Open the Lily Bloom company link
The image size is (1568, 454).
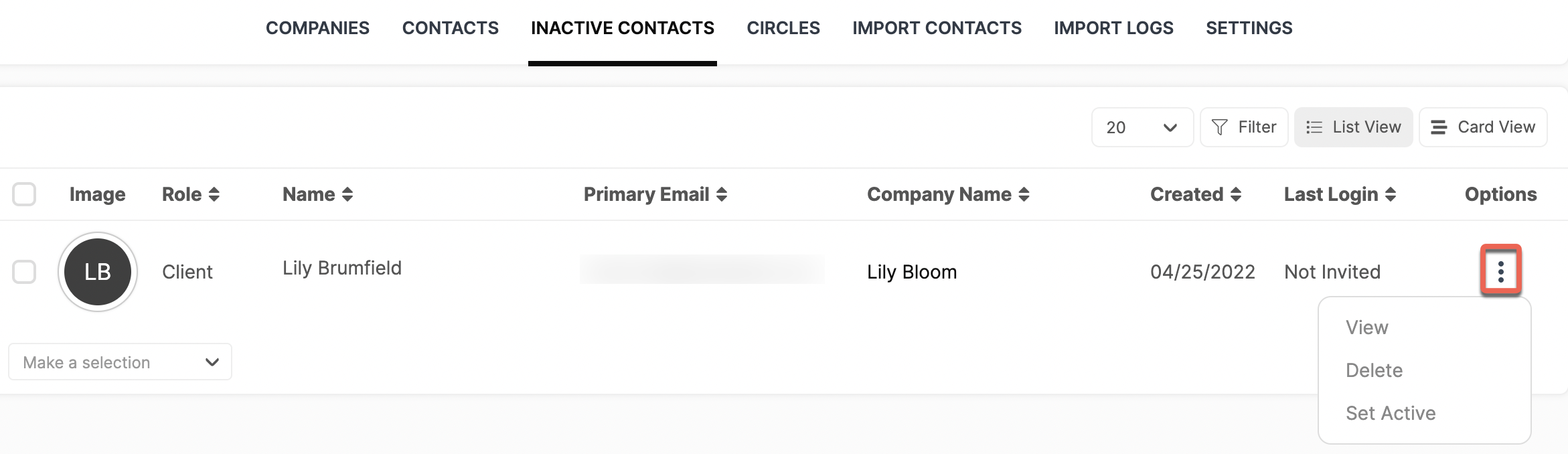tap(912, 272)
